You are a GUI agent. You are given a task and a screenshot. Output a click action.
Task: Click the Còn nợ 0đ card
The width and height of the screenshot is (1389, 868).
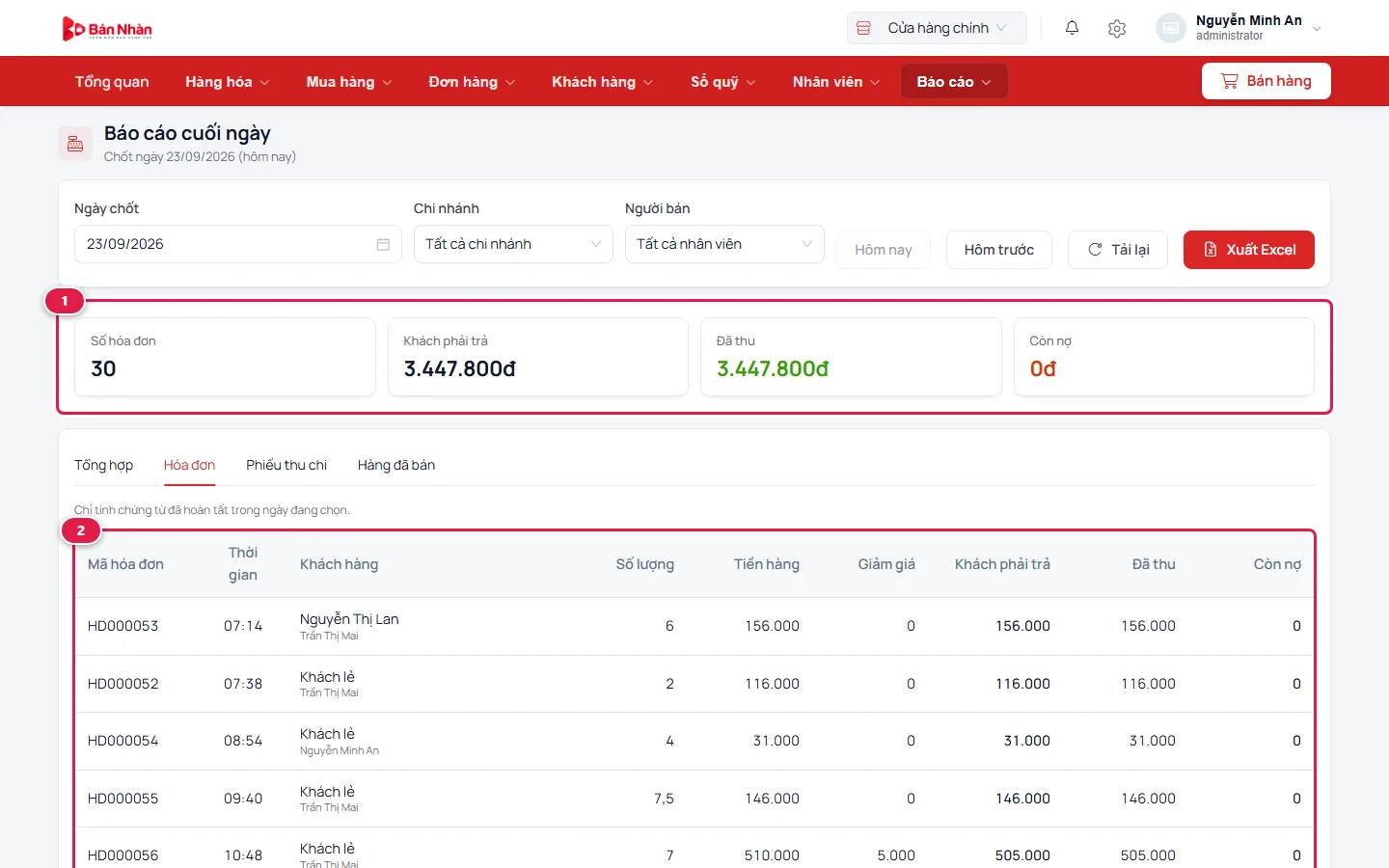[x=1164, y=357]
